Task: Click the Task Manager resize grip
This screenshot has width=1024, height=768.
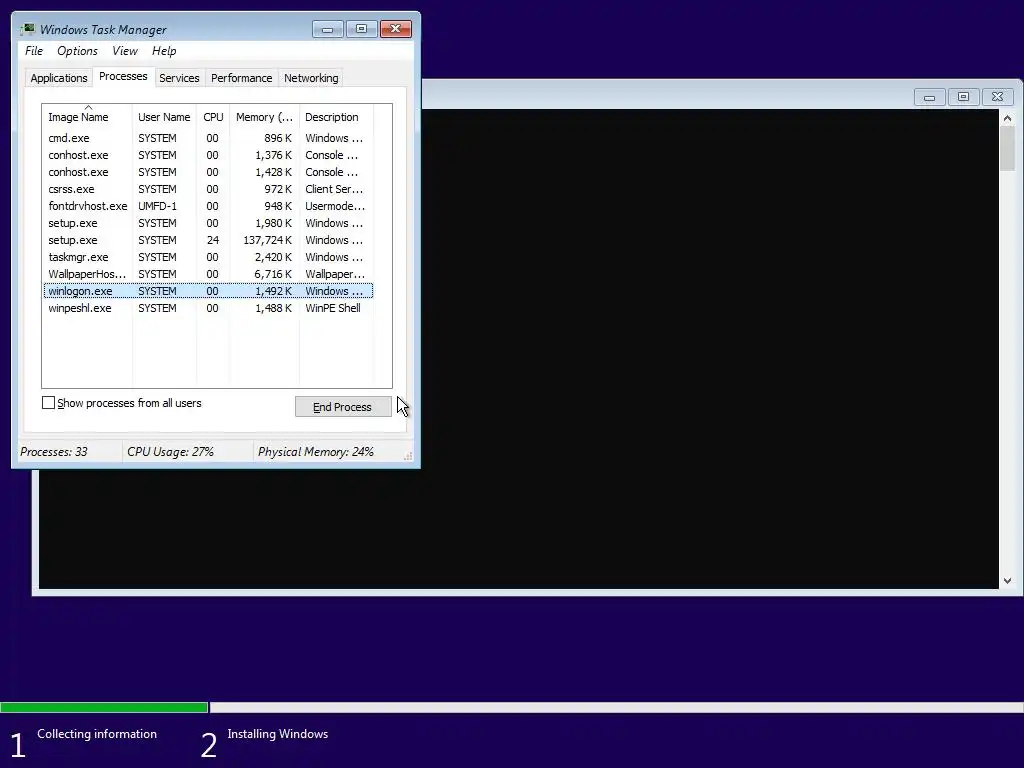Action: [x=408, y=456]
